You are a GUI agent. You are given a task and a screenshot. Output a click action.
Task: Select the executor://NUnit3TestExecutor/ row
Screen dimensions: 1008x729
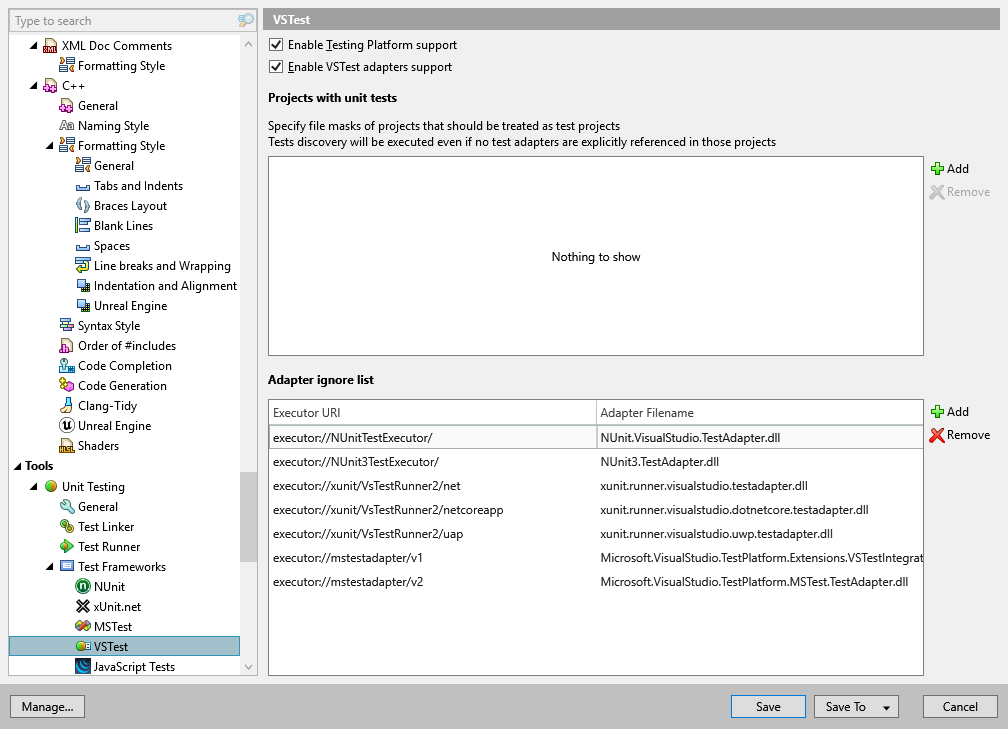tap(596, 462)
